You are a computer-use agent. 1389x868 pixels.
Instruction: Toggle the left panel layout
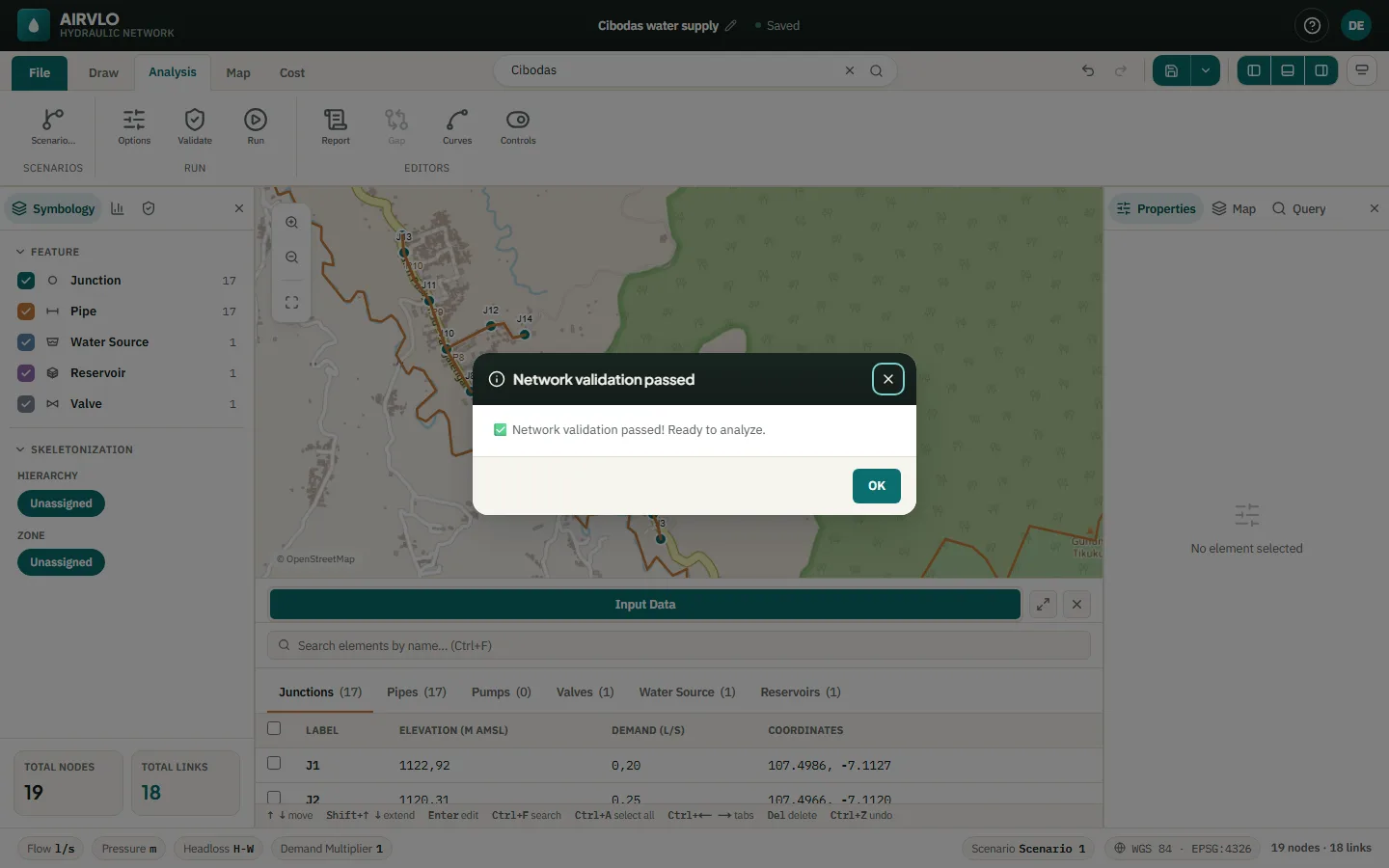tap(1254, 70)
